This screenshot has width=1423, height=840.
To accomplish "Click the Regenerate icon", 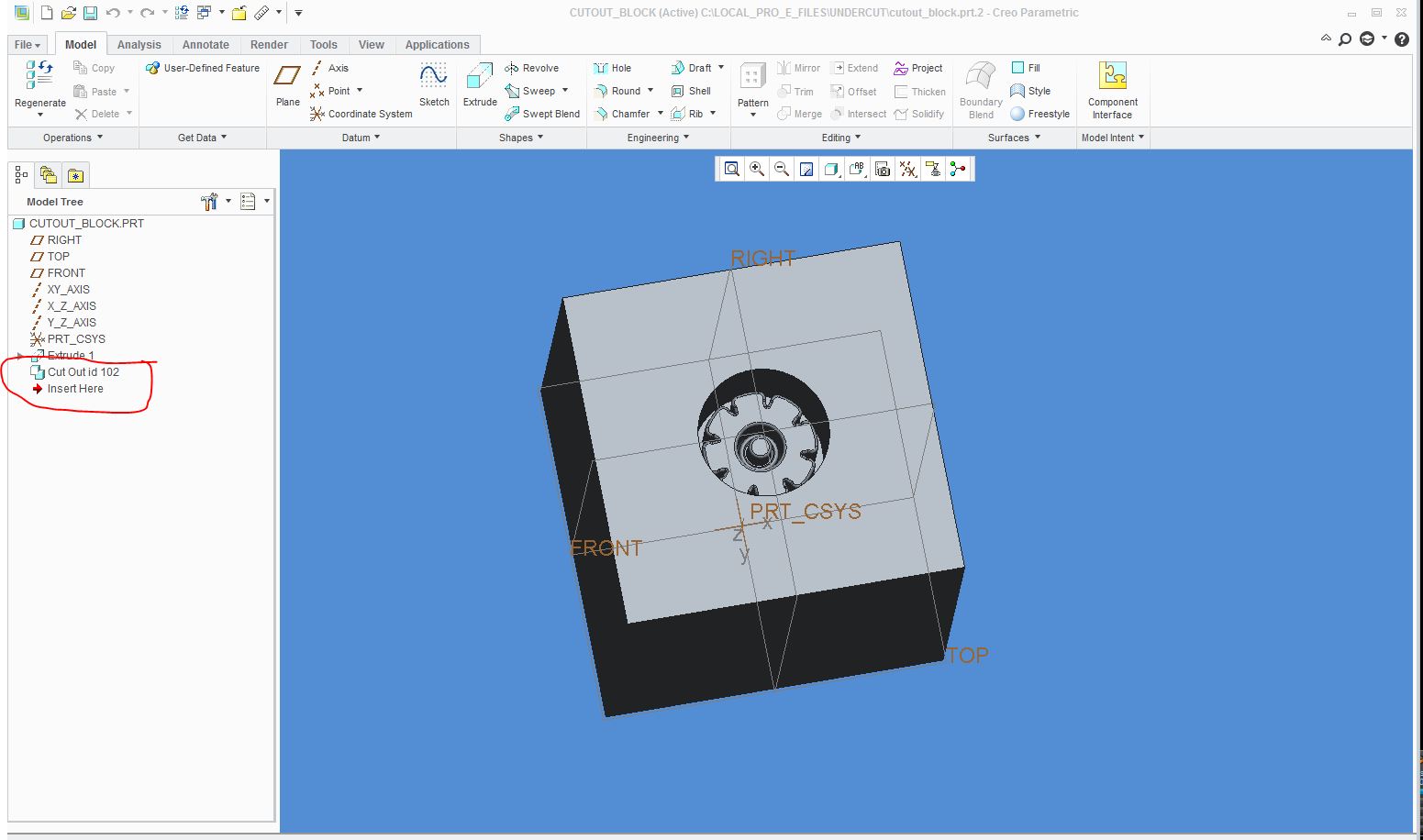I will [39, 74].
